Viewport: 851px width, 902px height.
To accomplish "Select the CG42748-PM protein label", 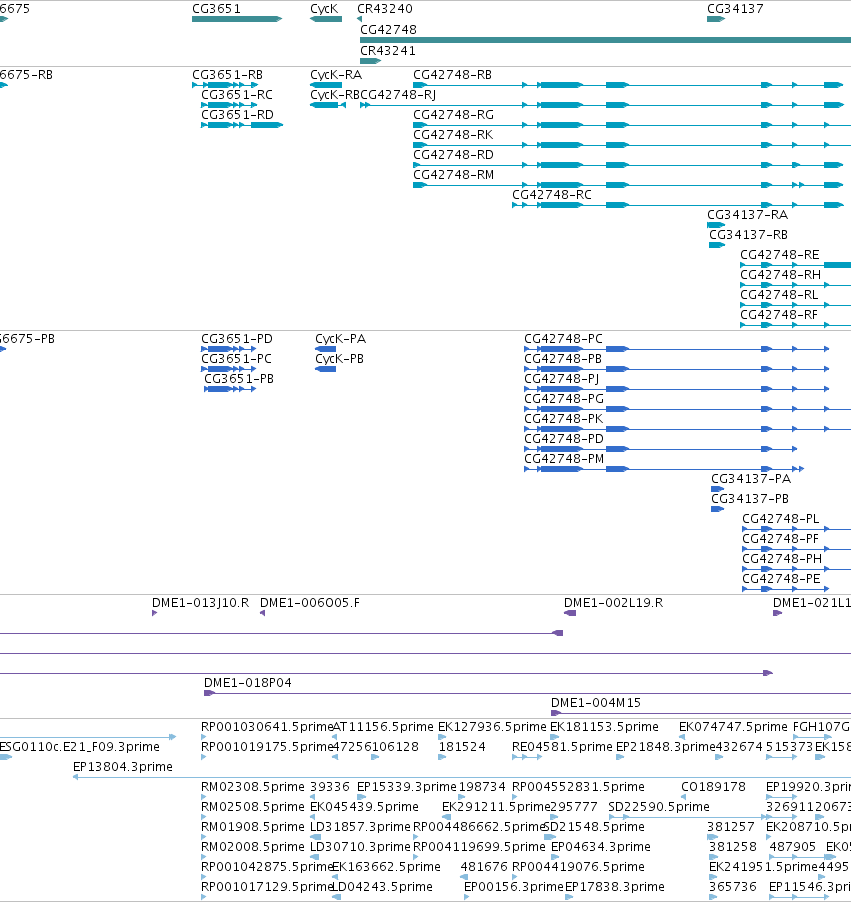I will pyautogui.click(x=564, y=458).
